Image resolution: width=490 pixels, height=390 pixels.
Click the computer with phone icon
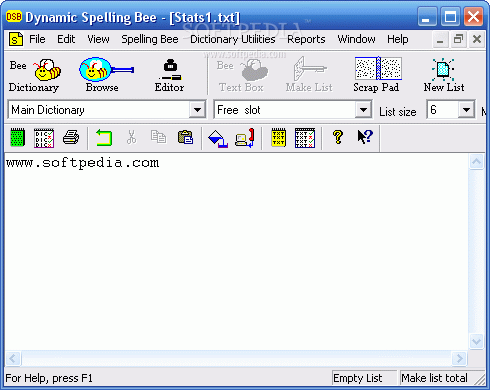245,138
